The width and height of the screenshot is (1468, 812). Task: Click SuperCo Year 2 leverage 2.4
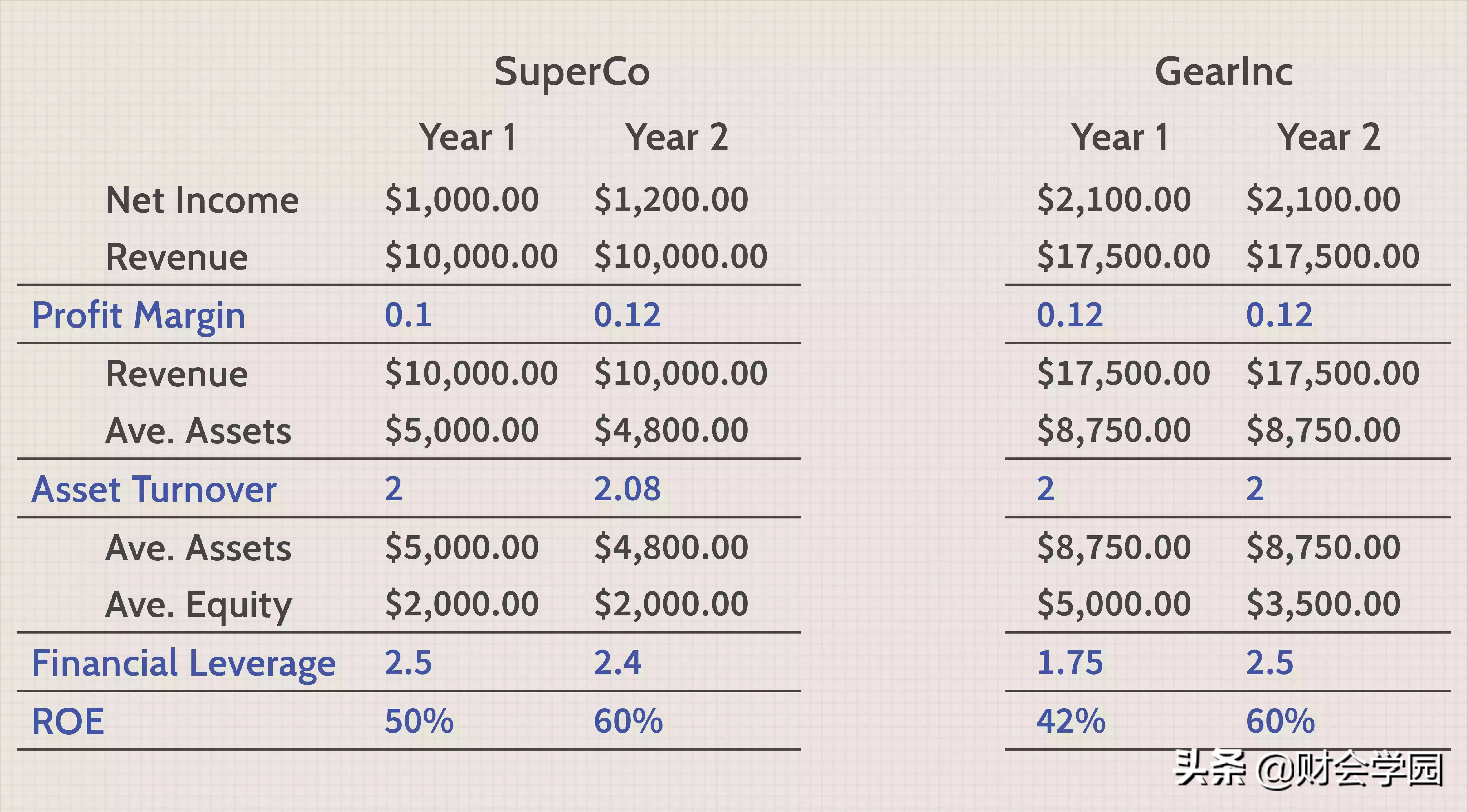click(618, 663)
